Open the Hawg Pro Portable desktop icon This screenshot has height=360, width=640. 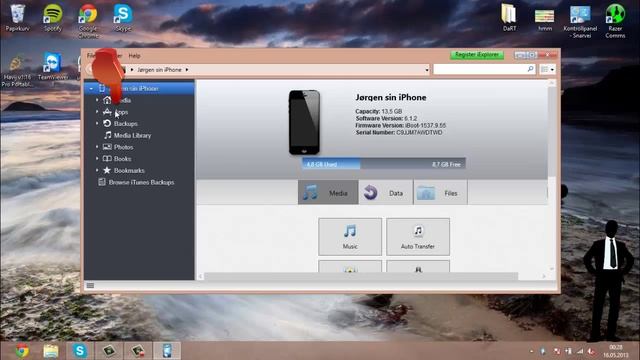coord(17,71)
